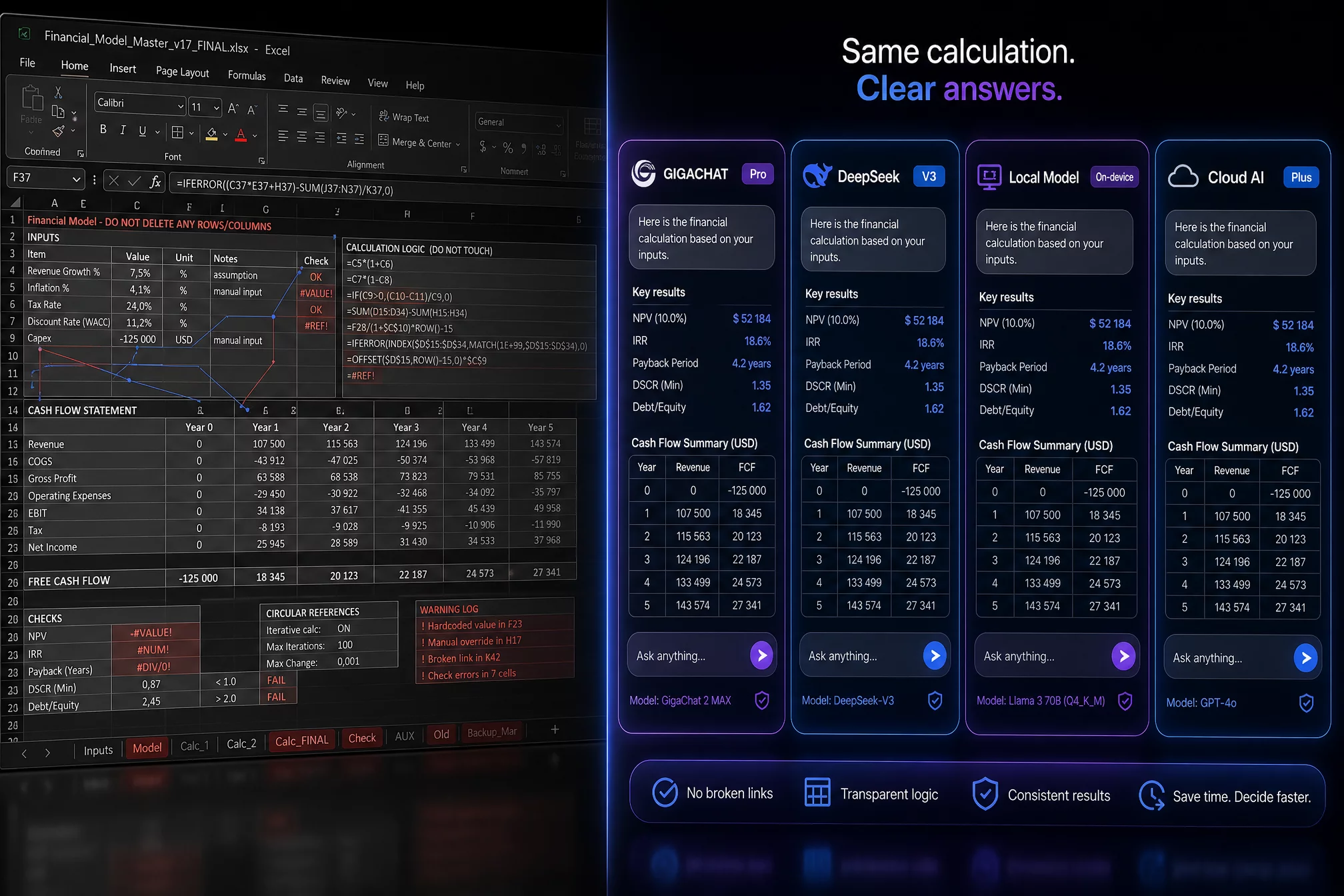The height and width of the screenshot is (896, 1344).
Task: Select the Check sheet tab
Action: point(362,738)
